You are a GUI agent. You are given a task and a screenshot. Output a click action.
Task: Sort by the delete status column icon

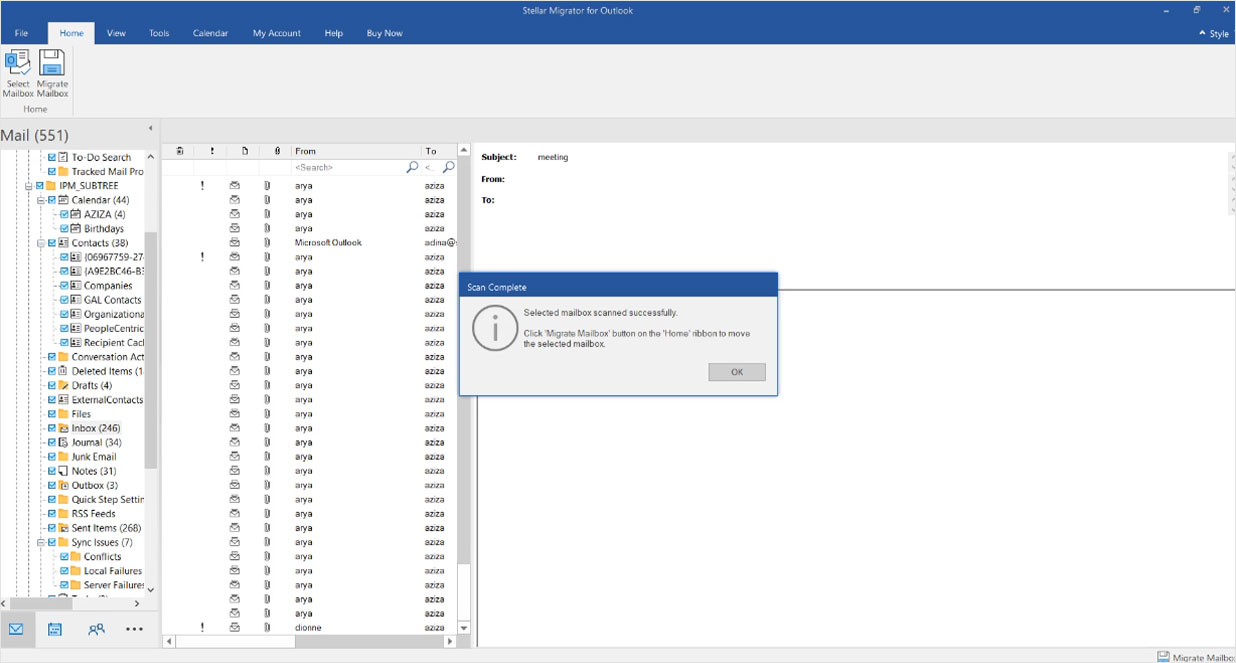click(x=179, y=151)
